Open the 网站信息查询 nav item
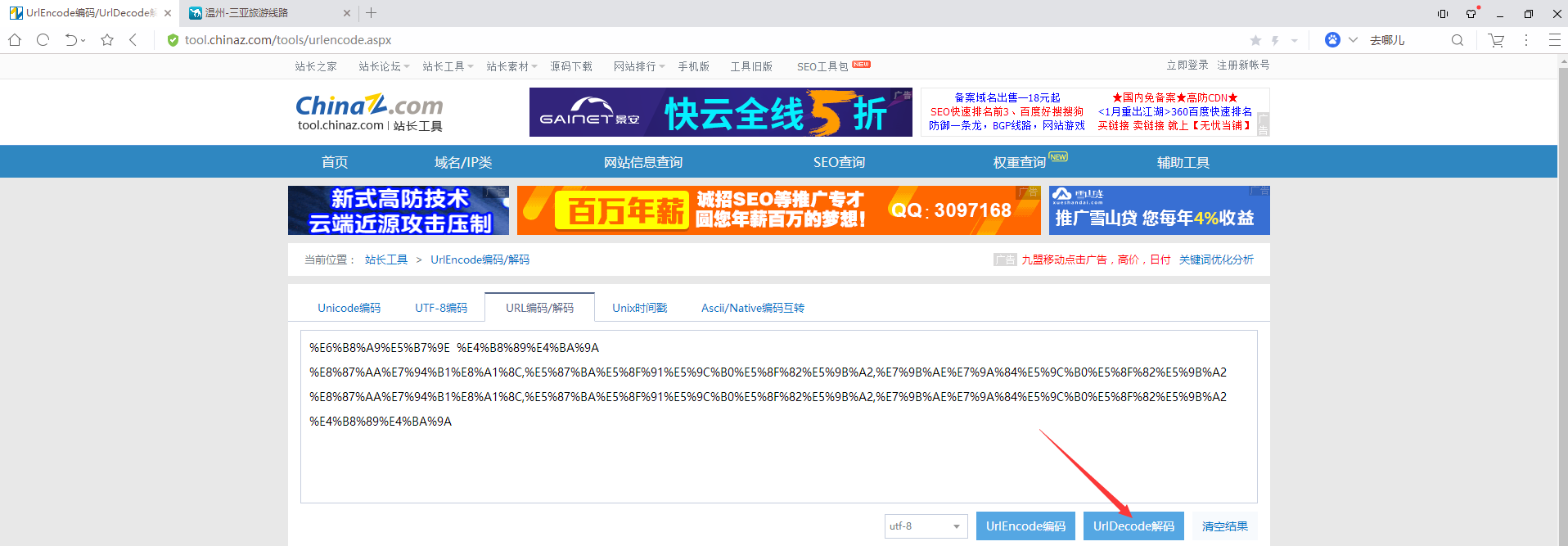 pos(643,162)
